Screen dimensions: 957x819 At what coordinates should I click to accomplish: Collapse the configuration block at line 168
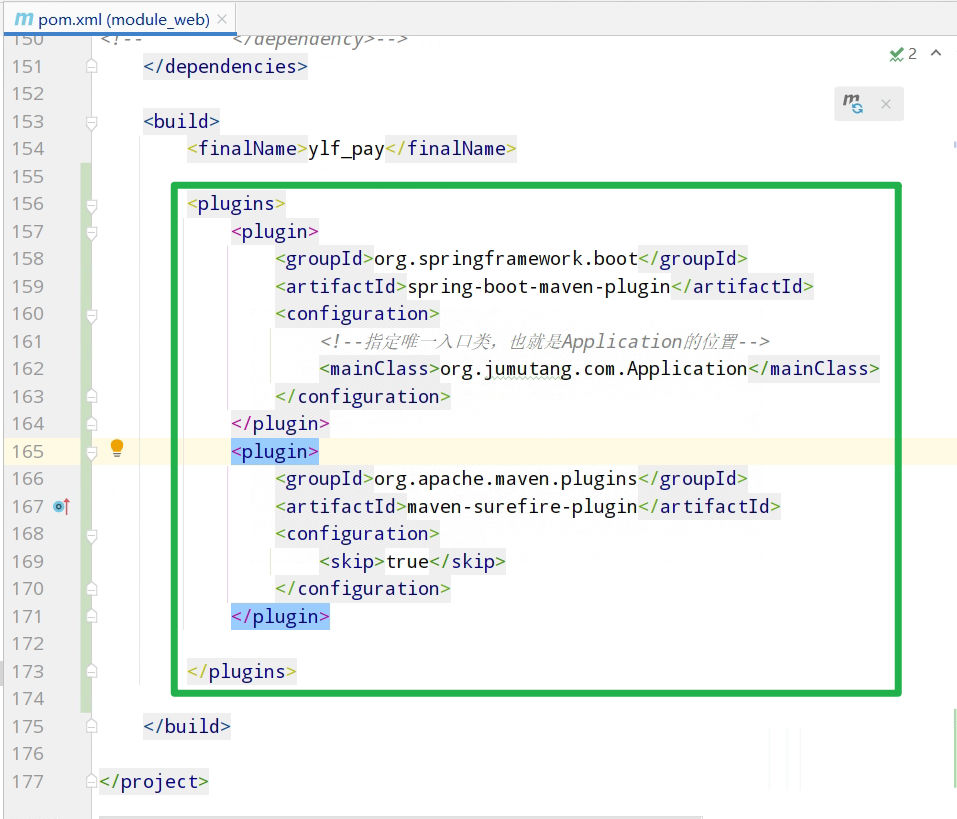pos(92,534)
